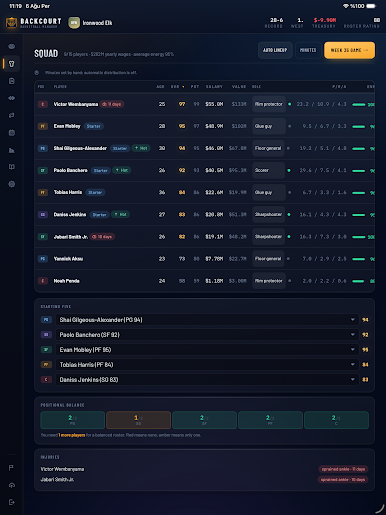Open Daniss Jenkins' Sharpshooter role dropdown
Screen dimensions: 386x515
[269, 215]
